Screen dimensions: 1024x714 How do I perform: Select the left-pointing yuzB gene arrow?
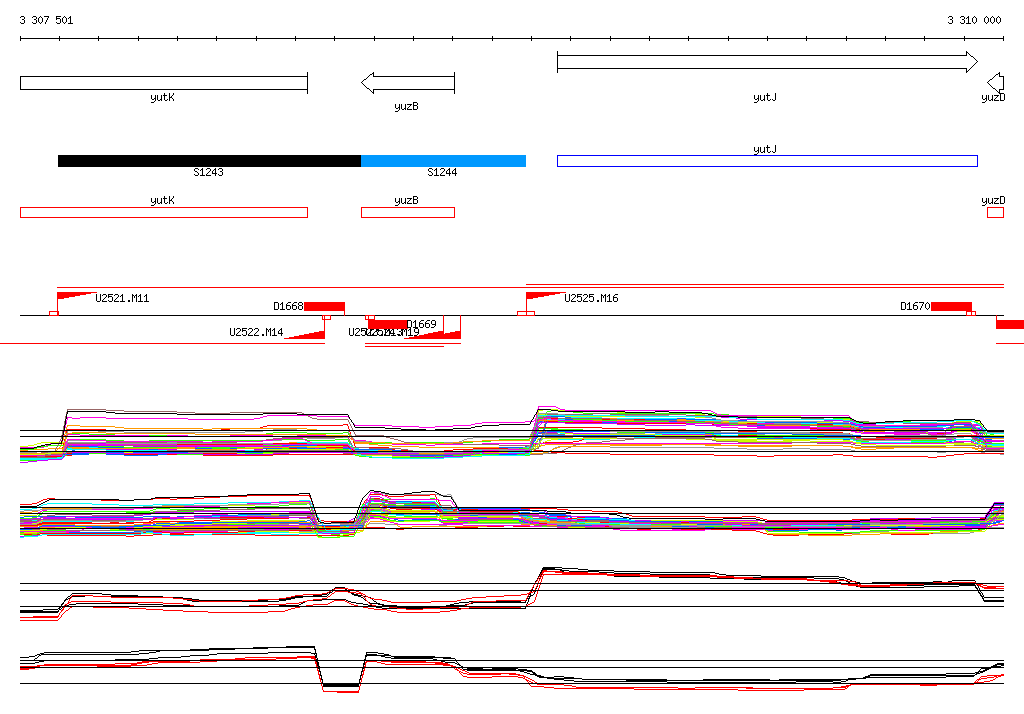408,83
